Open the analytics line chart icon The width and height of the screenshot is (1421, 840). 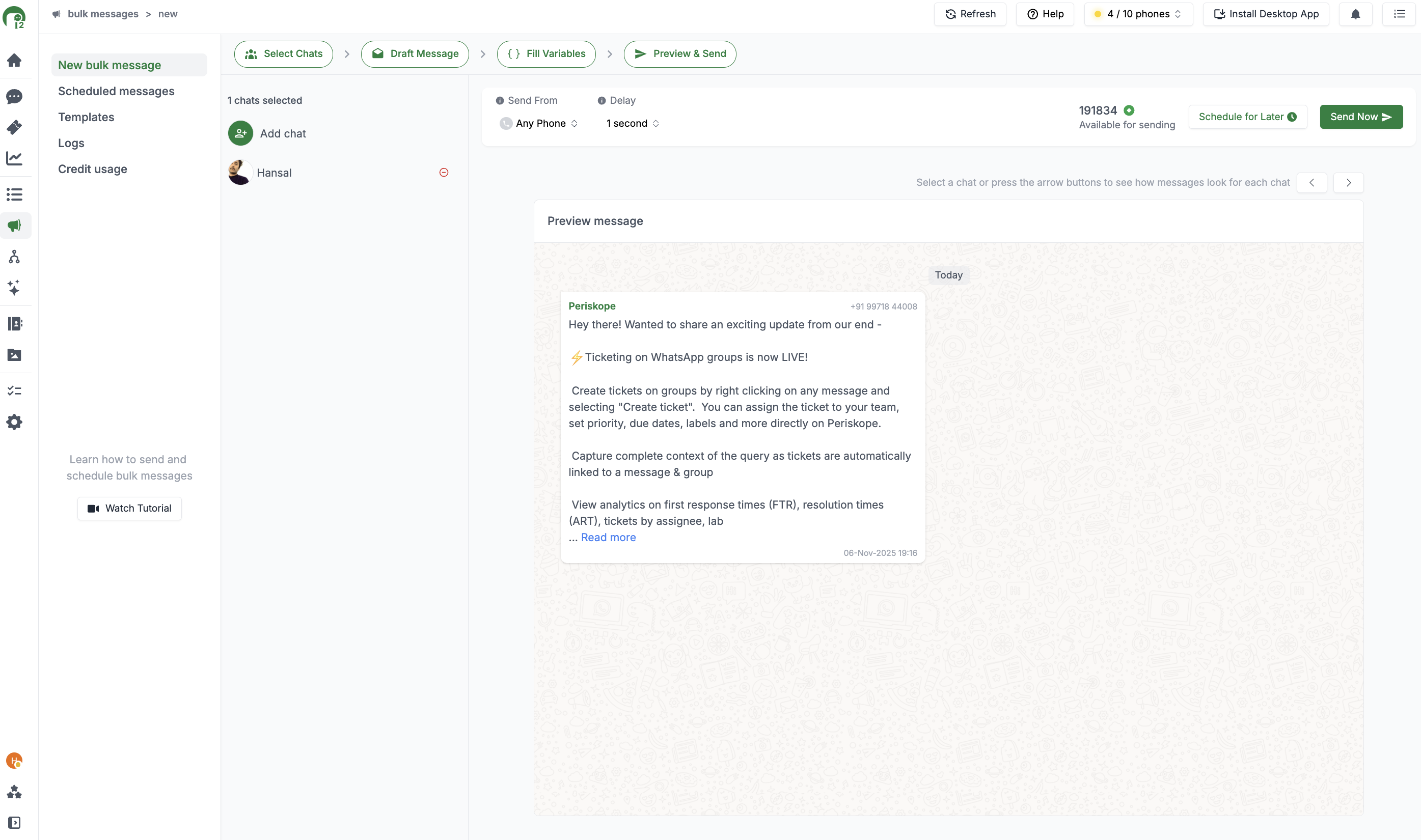pos(14,158)
